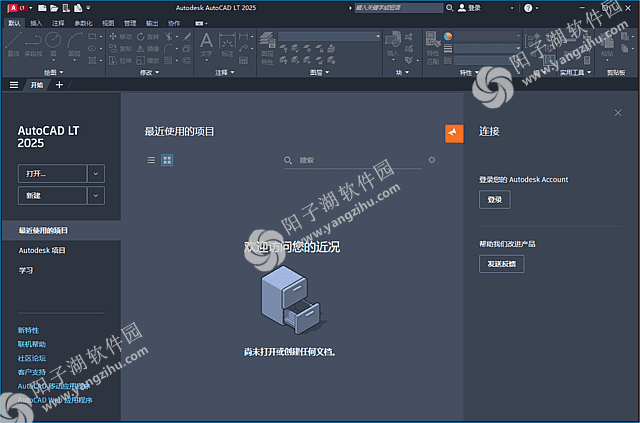This screenshot has width=640, height=423.
Task: Switch to the 输出 ribbon tab
Action: 152,23
